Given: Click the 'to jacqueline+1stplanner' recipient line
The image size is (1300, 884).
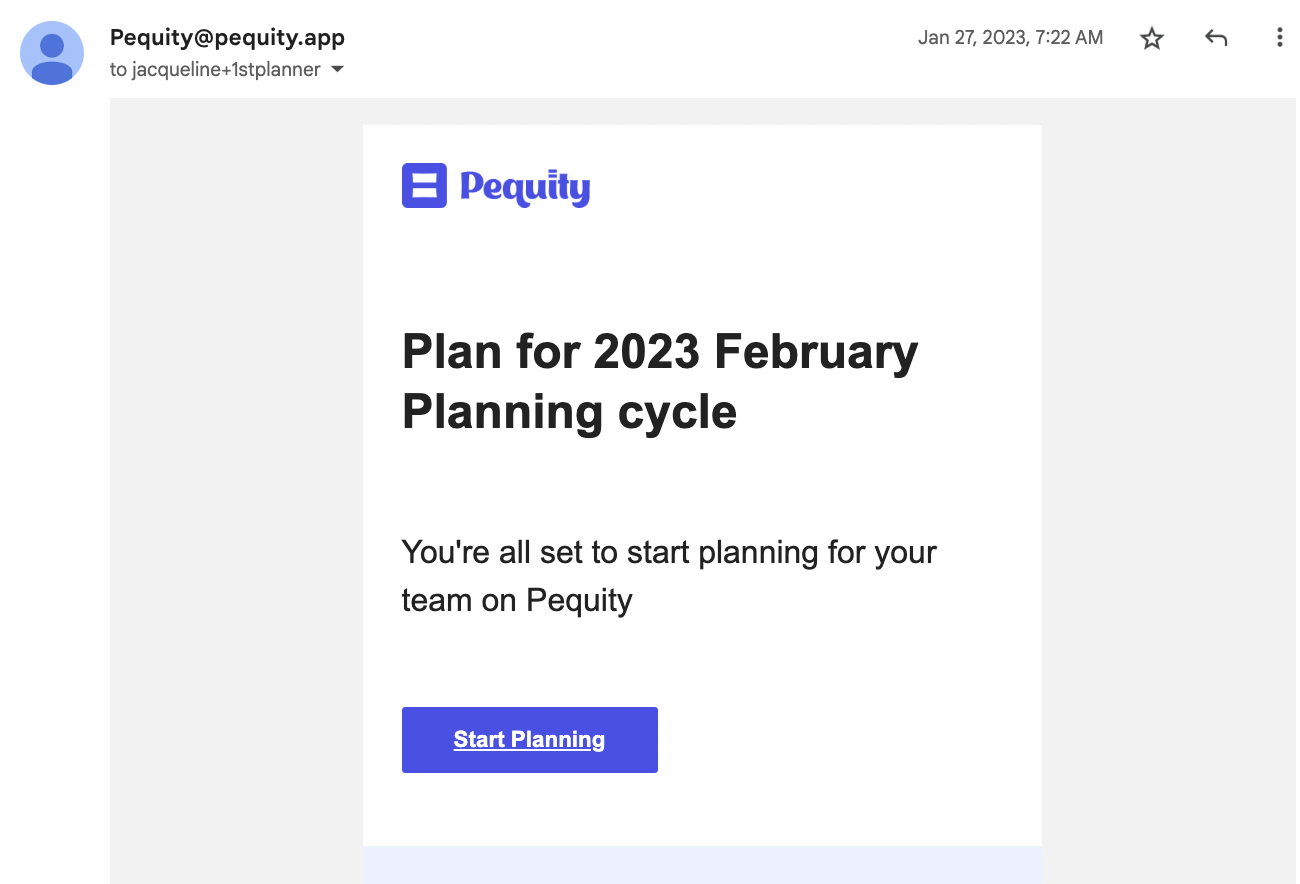Looking at the screenshot, I should click(215, 70).
